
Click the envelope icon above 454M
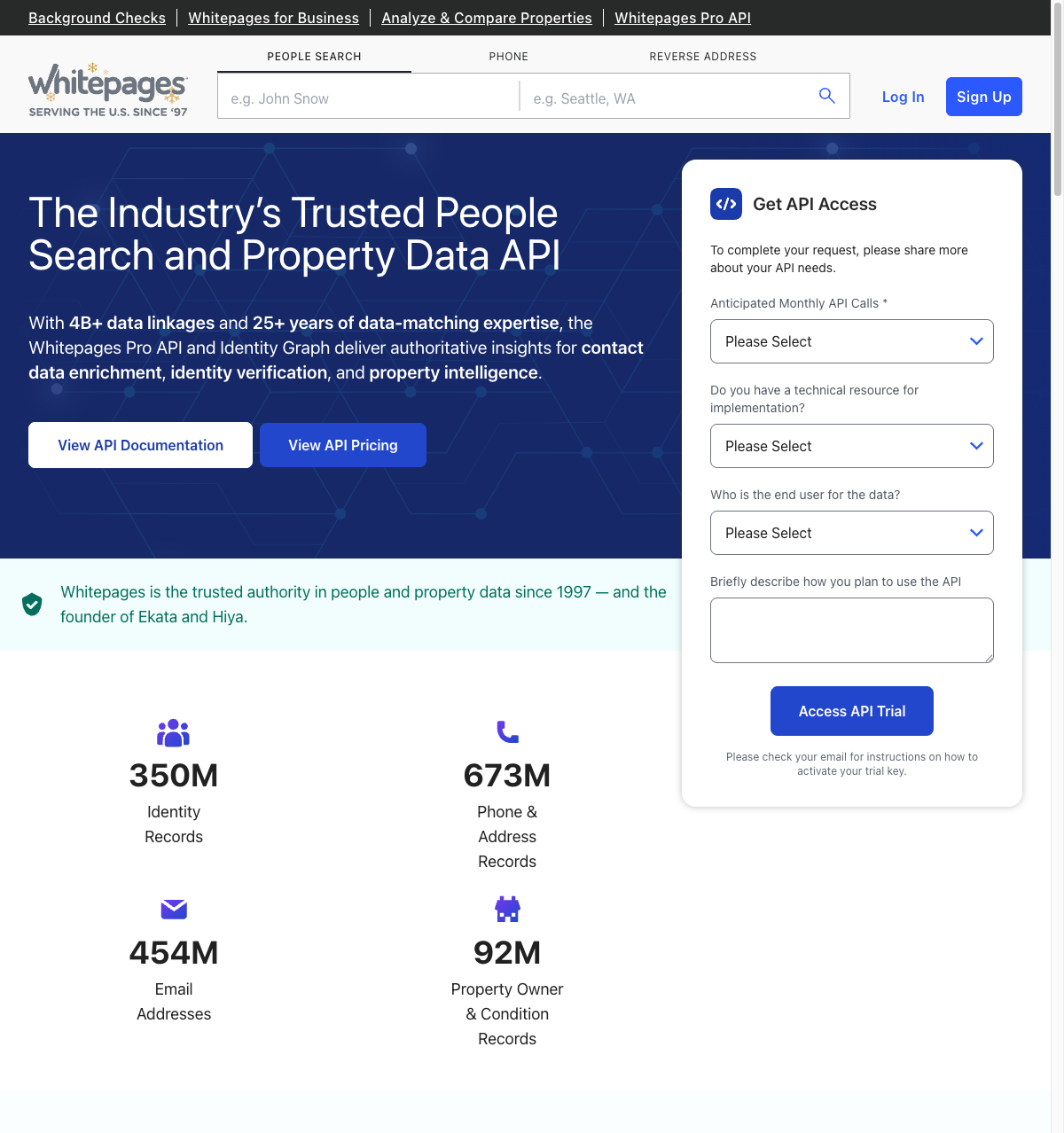pyautogui.click(x=174, y=909)
